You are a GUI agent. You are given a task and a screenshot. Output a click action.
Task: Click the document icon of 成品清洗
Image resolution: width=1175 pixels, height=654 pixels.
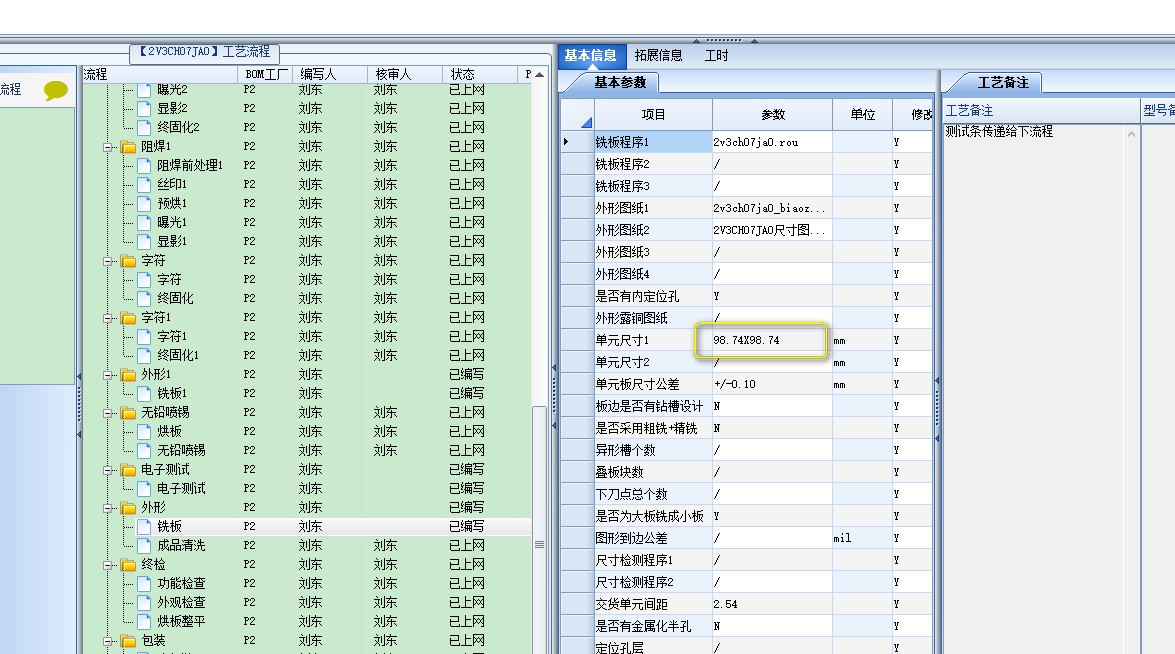pos(145,545)
